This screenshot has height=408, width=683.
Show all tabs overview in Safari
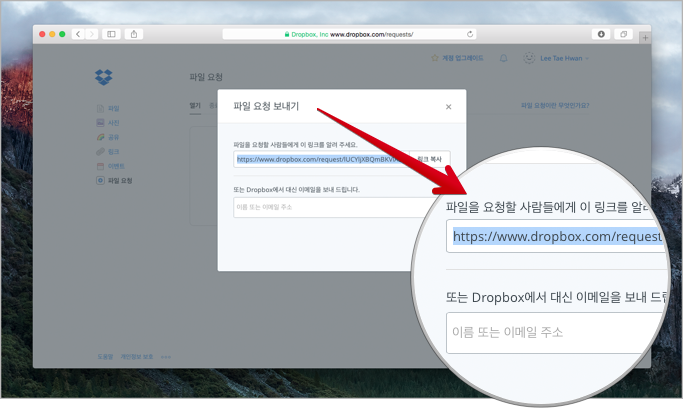tap(623, 34)
